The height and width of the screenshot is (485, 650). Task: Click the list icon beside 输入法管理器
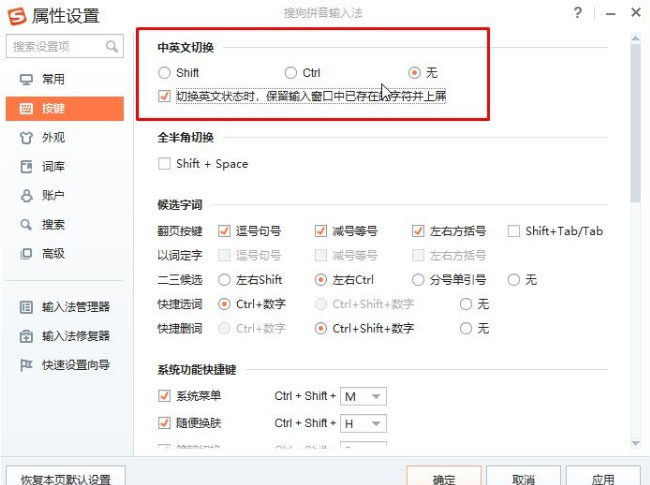[26, 307]
